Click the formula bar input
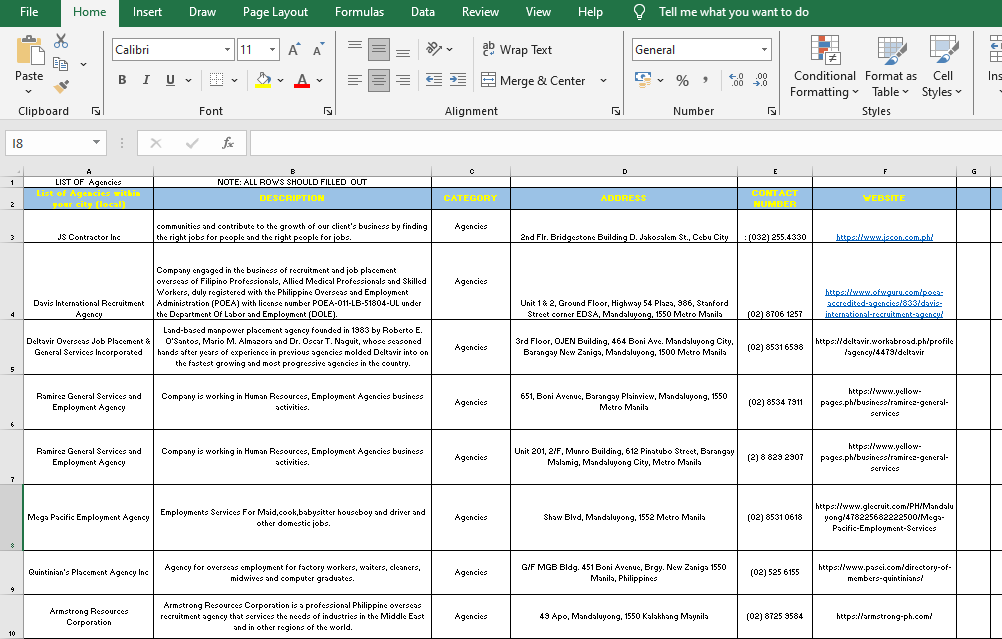Screen dimensions: 1002x639 (626, 143)
